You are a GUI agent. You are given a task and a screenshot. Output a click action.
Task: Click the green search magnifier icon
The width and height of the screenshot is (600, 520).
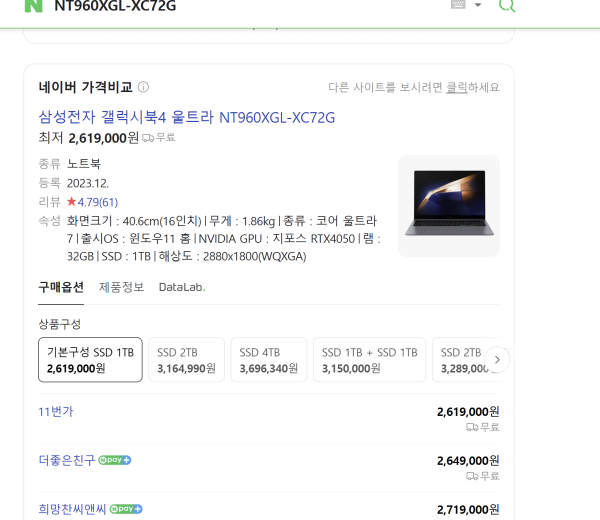tap(507, 5)
